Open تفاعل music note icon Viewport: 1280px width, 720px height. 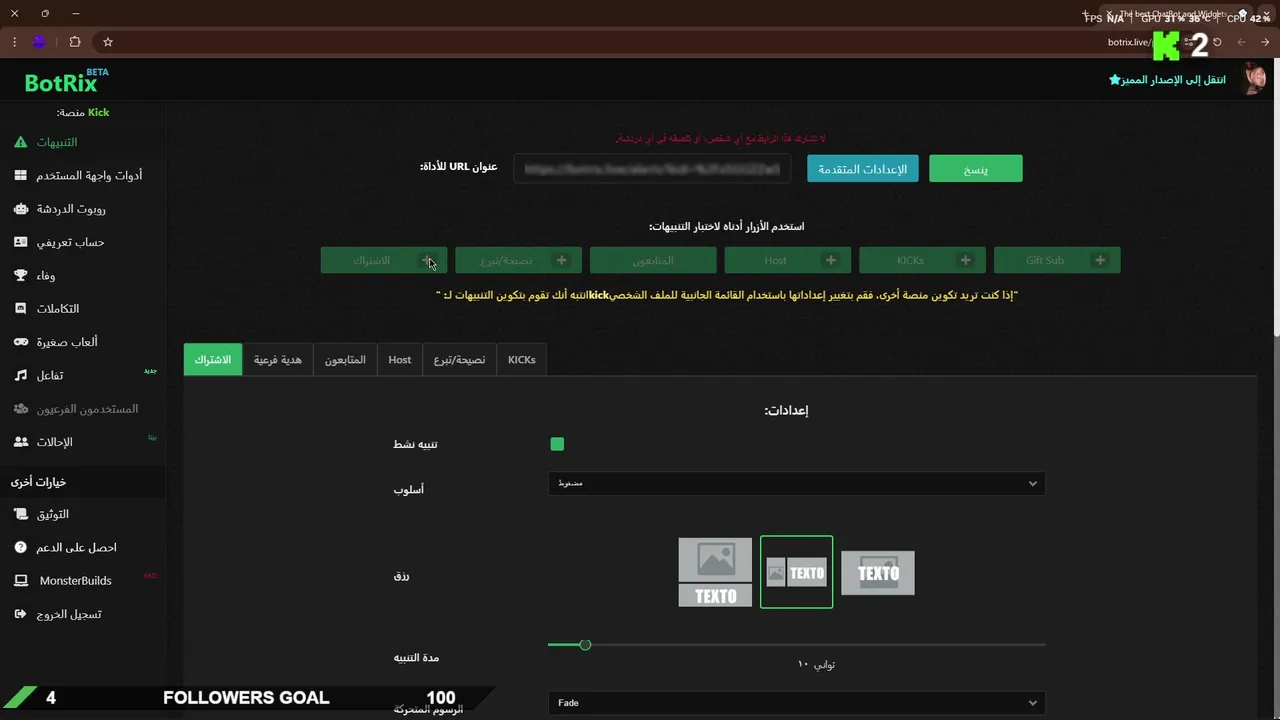click(20, 375)
